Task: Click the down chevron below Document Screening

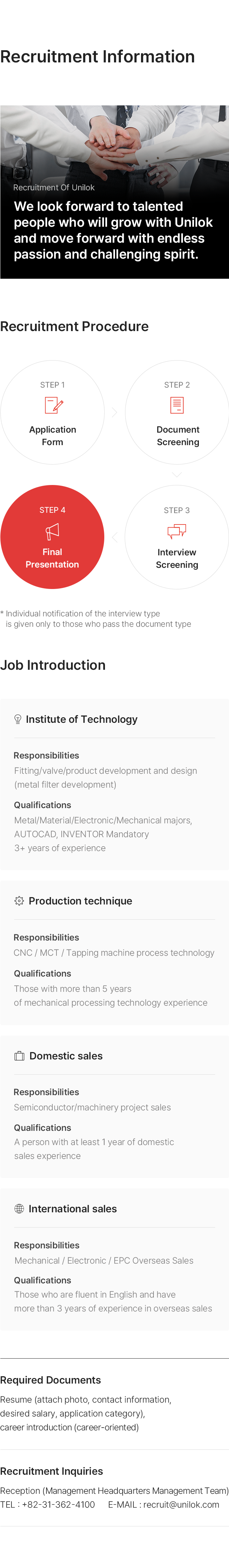Action: pos(177,474)
